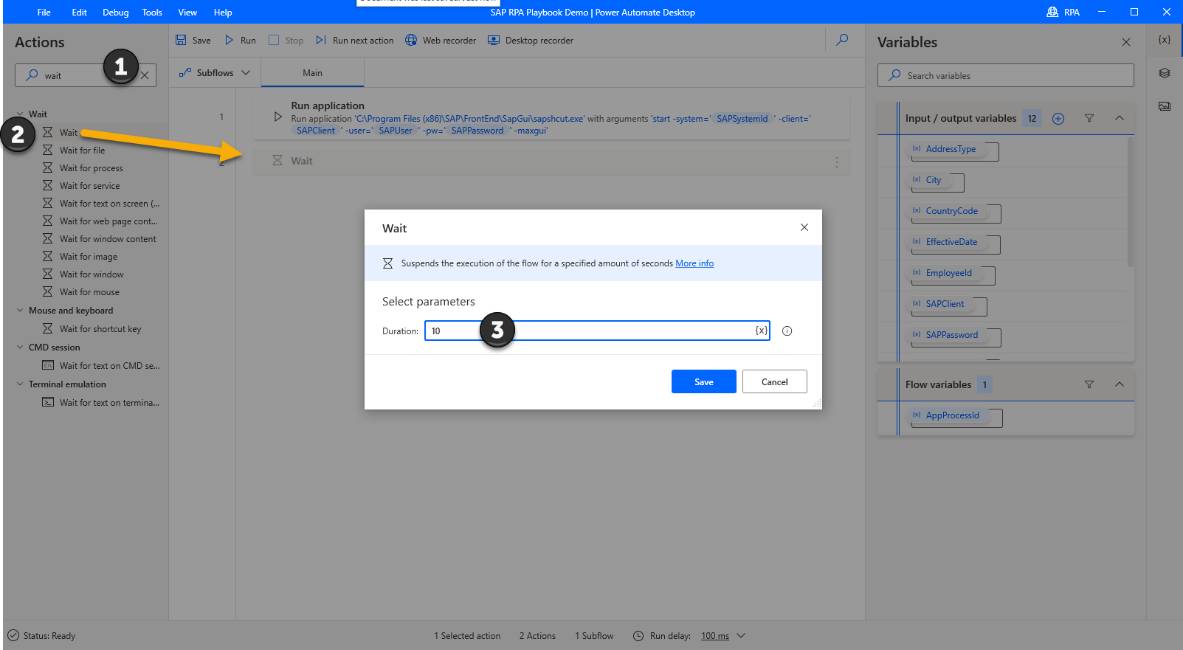This screenshot has width=1183, height=650.
Task: Collapse the Mouse and keyboard group
Action: click(20, 310)
